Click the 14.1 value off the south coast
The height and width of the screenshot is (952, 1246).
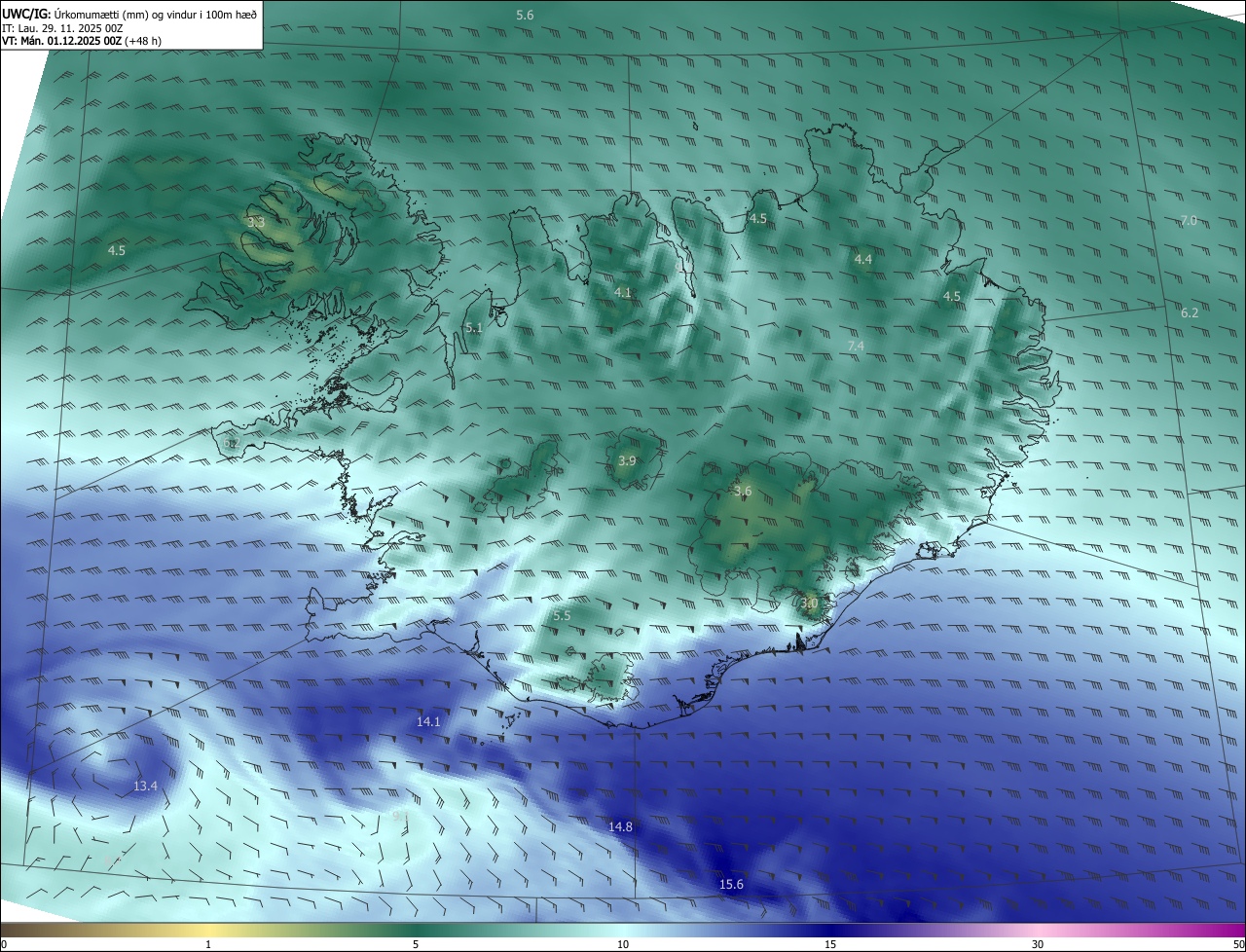coord(428,722)
